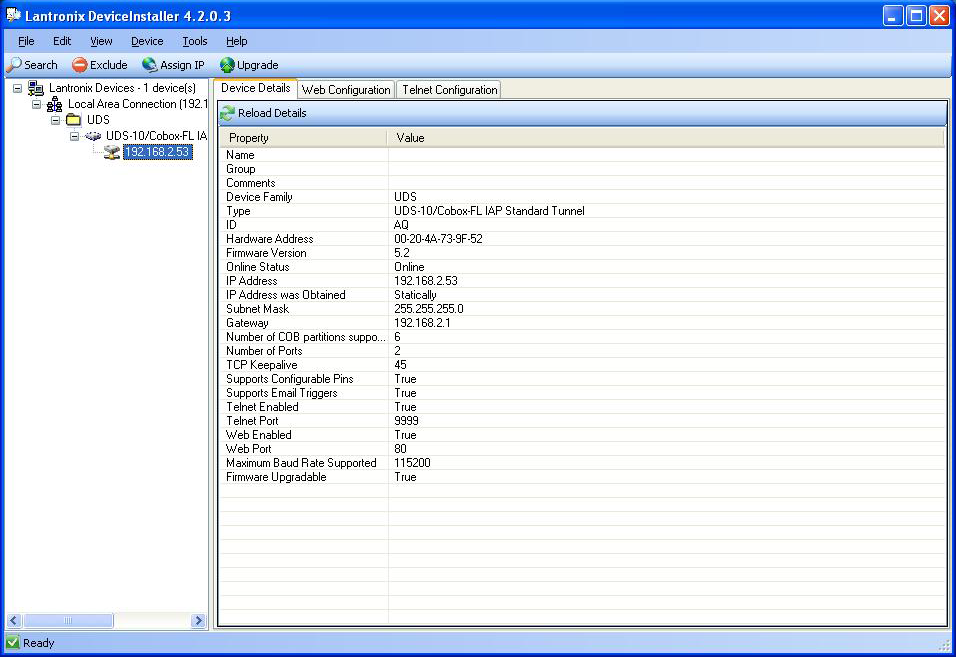Click the Property column header

pyautogui.click(x=303, y=138)
